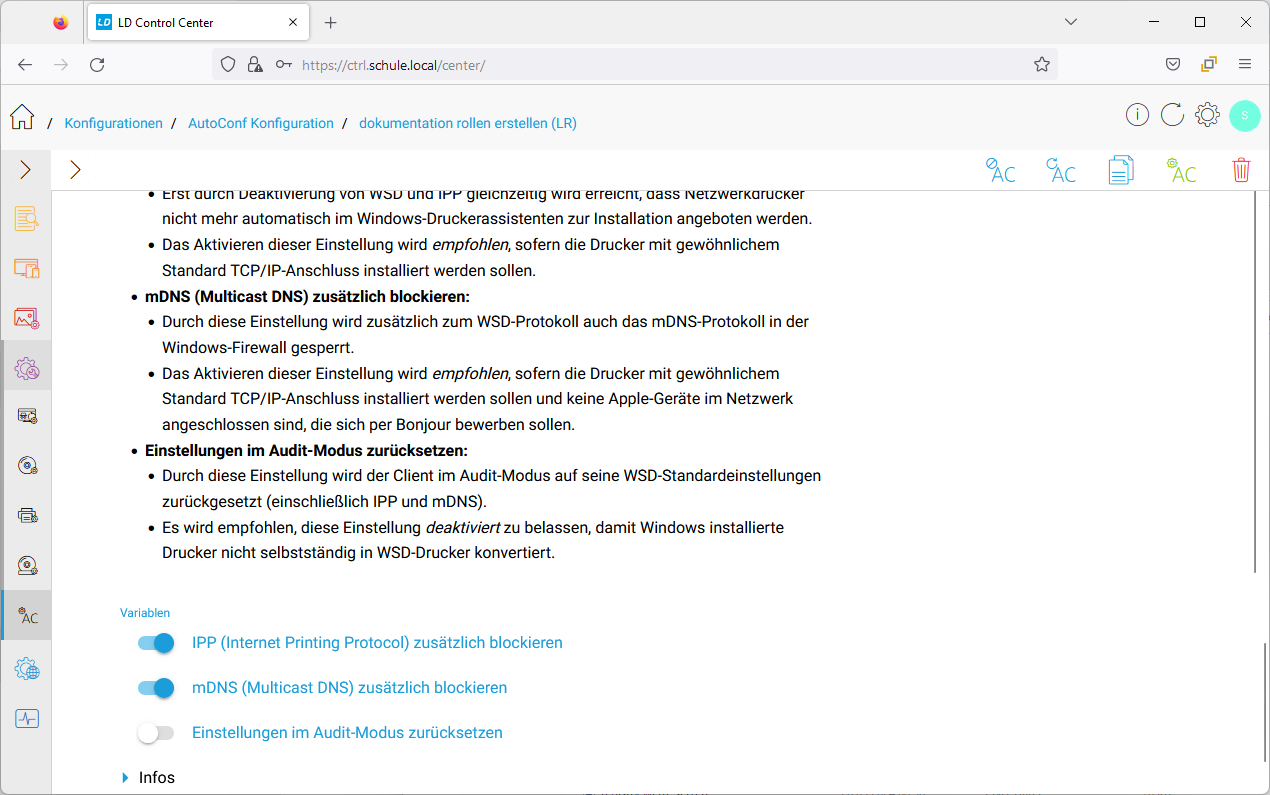Open the sidebar document search icon
This screenshot has height=795, width=1270.
[x=27, y=218]
